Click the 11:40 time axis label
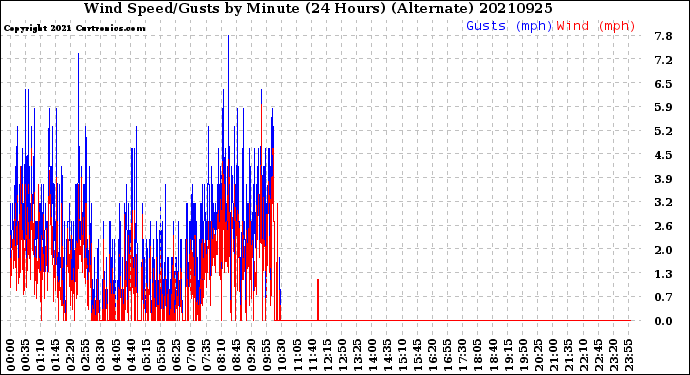Screen dimensions: 690x375 312,355
